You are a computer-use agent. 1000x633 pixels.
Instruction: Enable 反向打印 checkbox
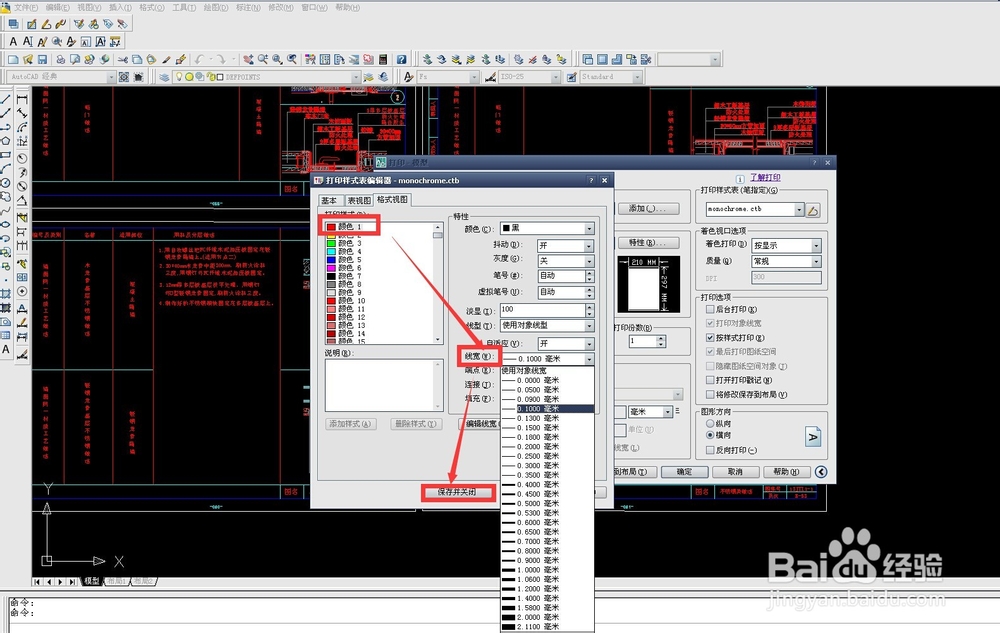(710, 450)
